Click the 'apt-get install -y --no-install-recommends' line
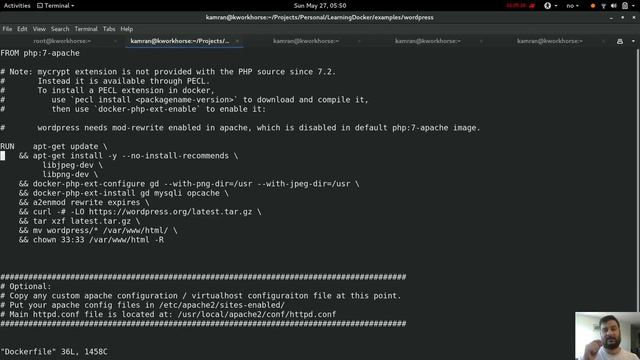Screen dimensions: 640x360 pos(128,156)
